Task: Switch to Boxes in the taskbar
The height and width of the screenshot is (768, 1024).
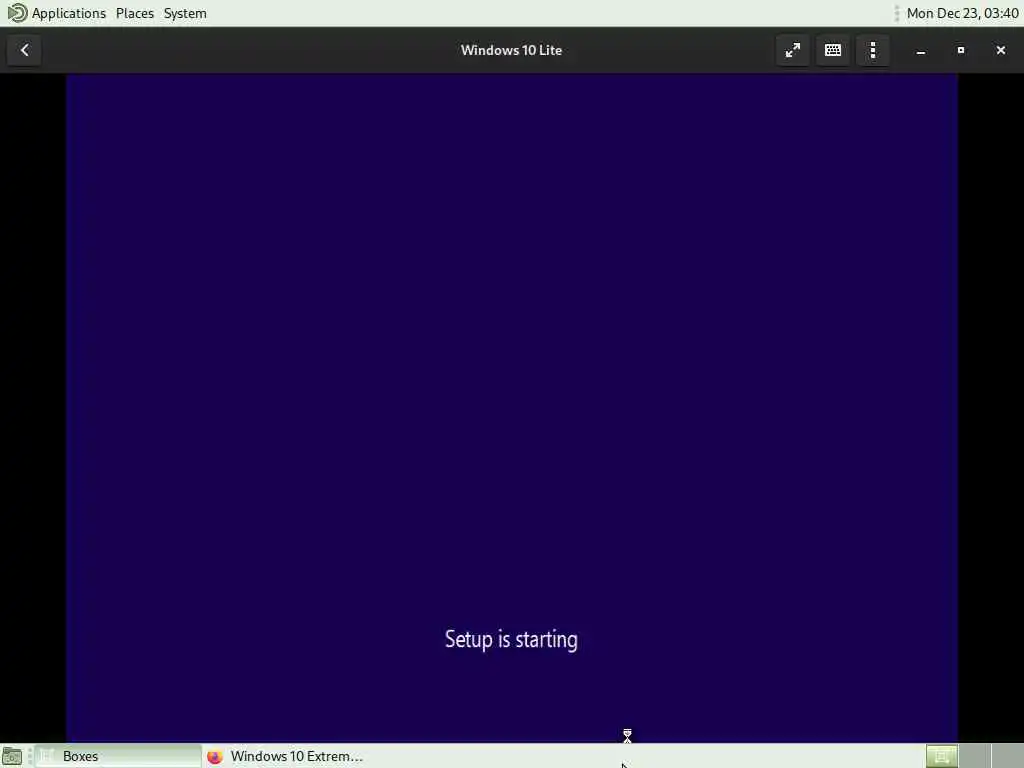Action: (118, 756)
